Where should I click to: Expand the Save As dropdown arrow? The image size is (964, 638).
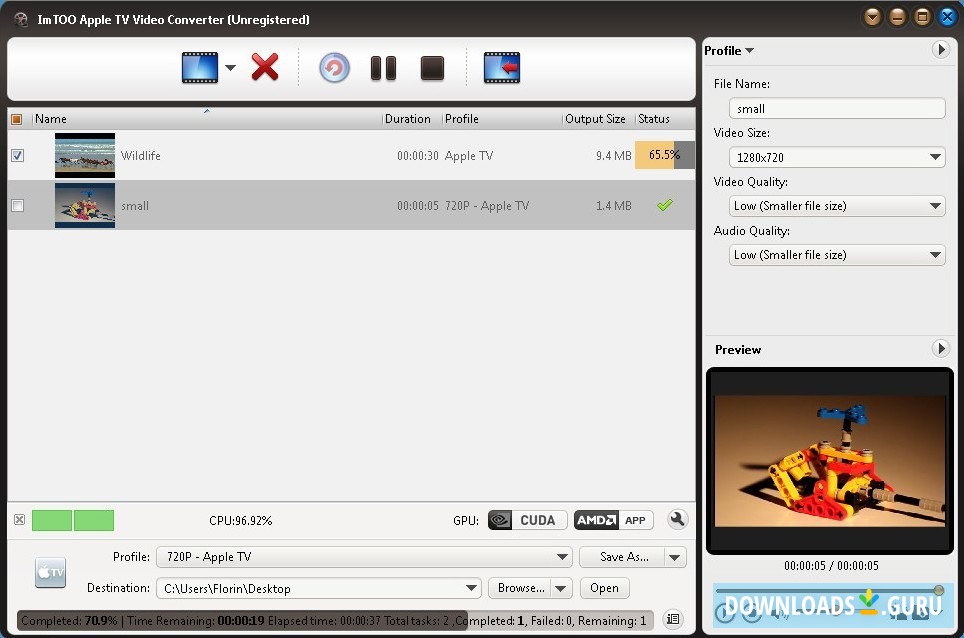tap(675, 557)
